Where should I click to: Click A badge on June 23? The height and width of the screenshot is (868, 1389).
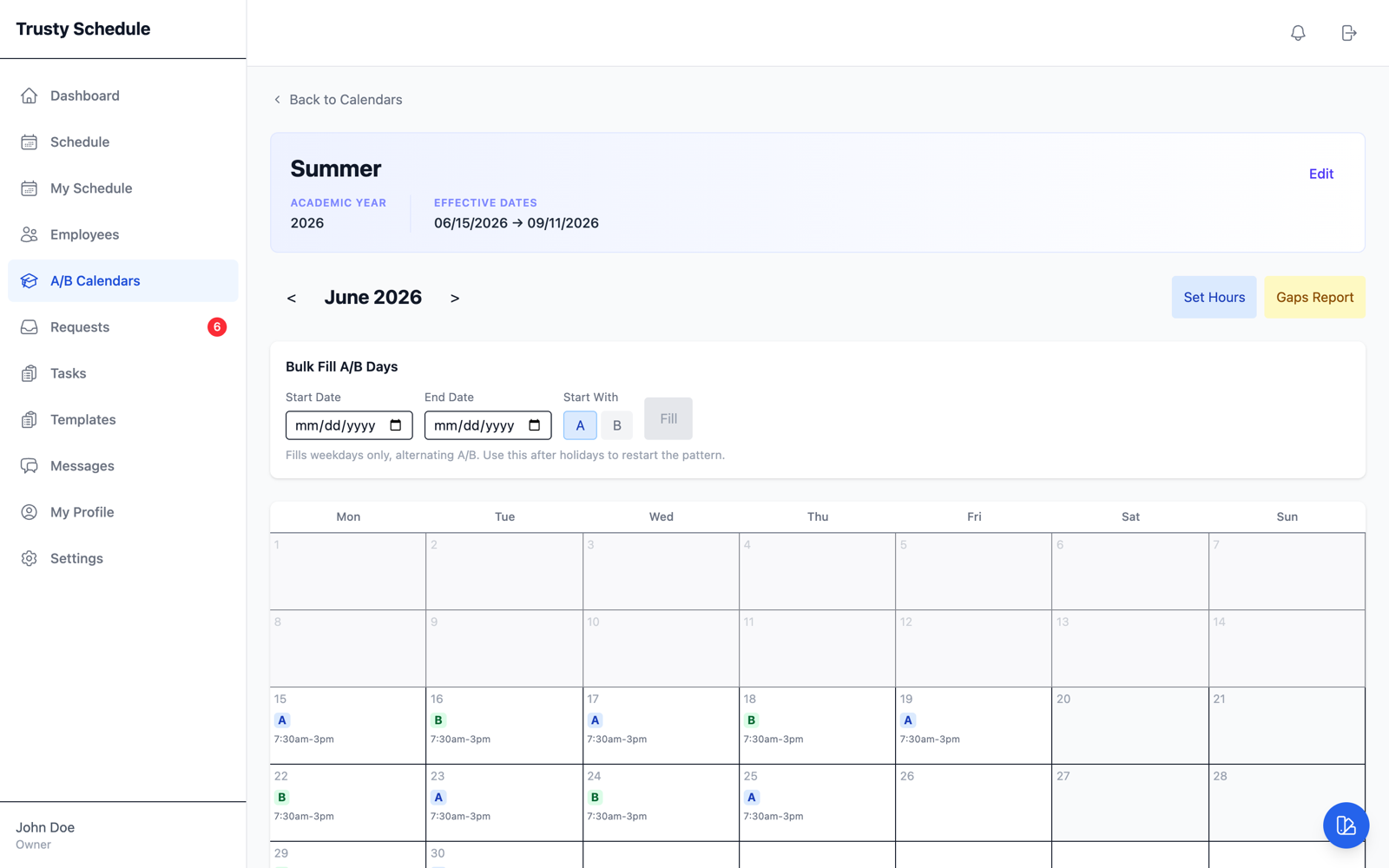(438, 798)
